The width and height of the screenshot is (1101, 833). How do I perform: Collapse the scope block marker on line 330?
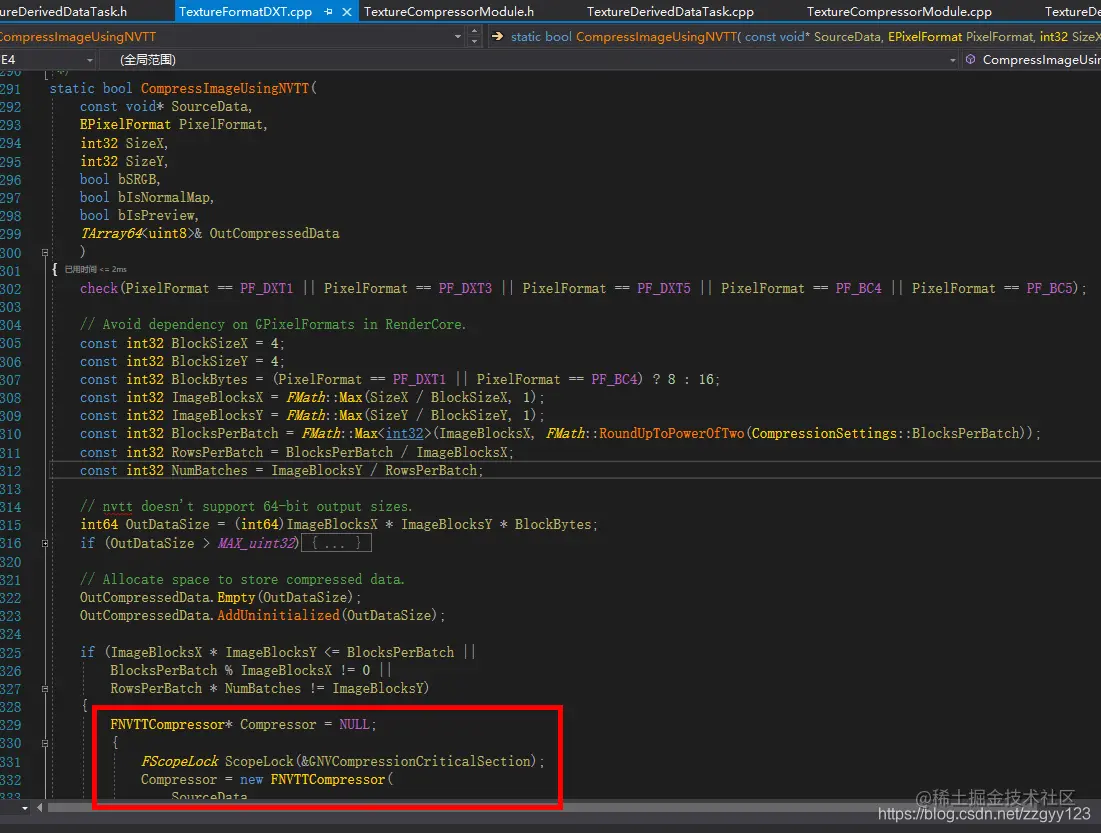click(45, 743)
